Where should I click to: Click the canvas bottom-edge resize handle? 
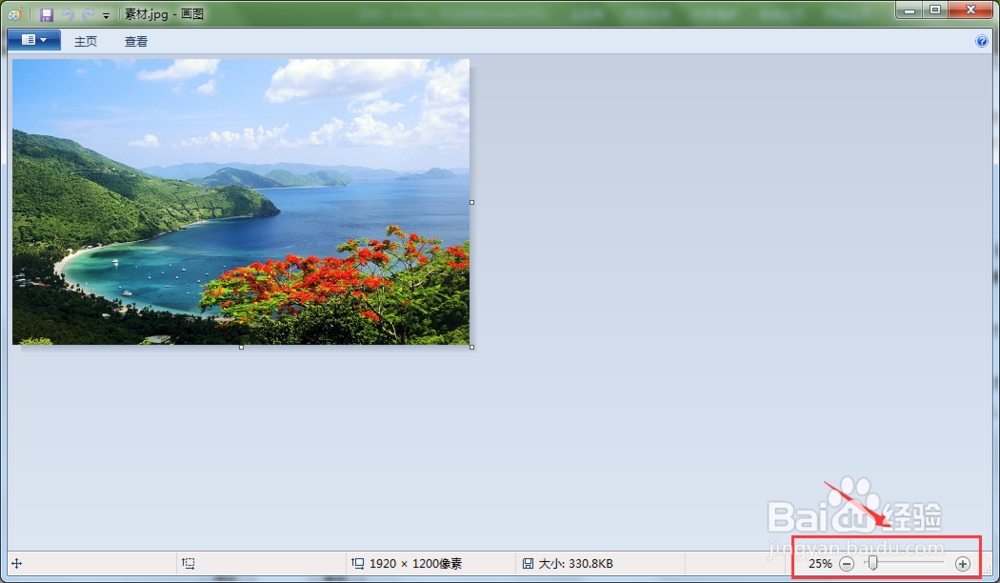click(241, 347)
